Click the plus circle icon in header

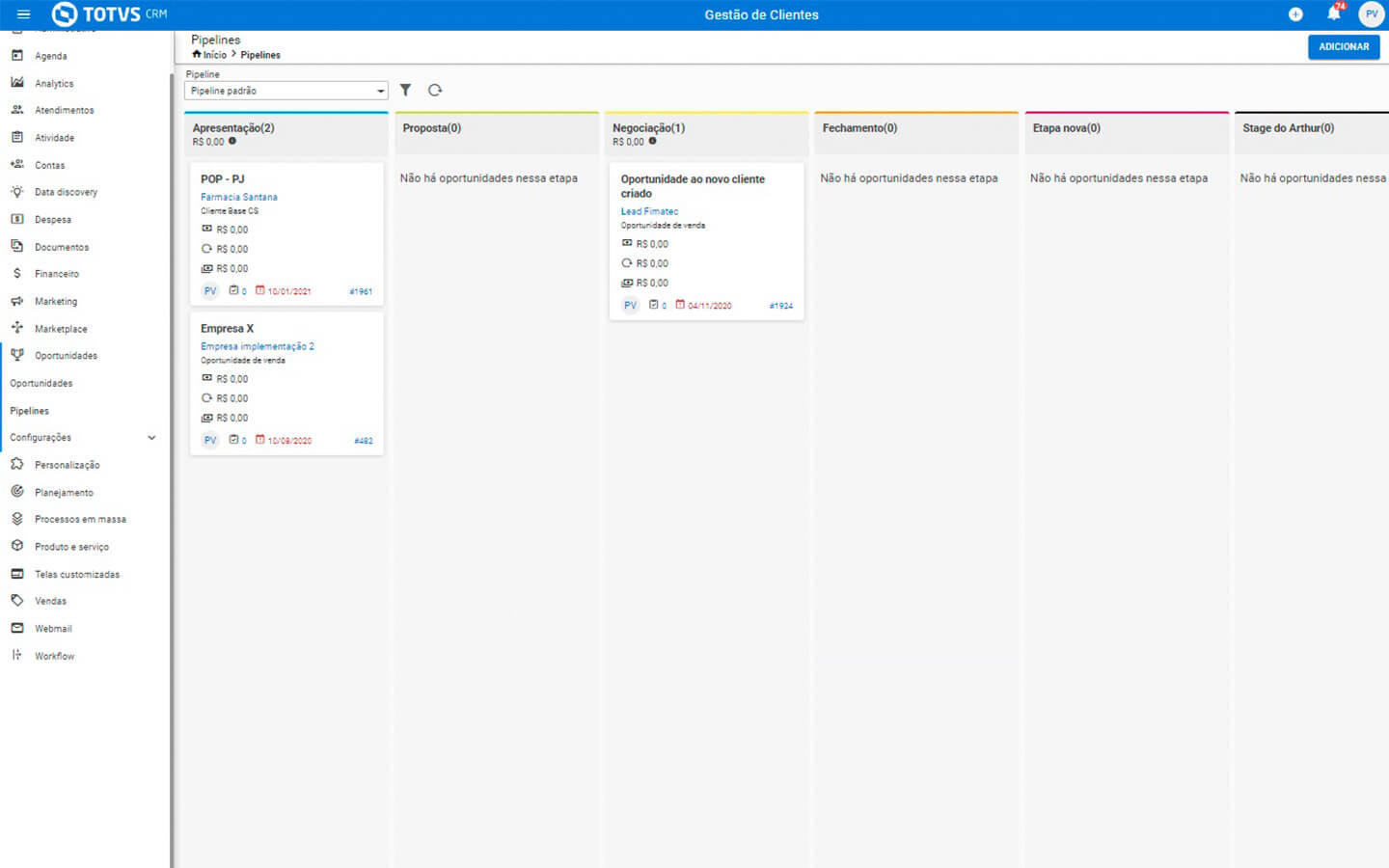click(1295, 14)
